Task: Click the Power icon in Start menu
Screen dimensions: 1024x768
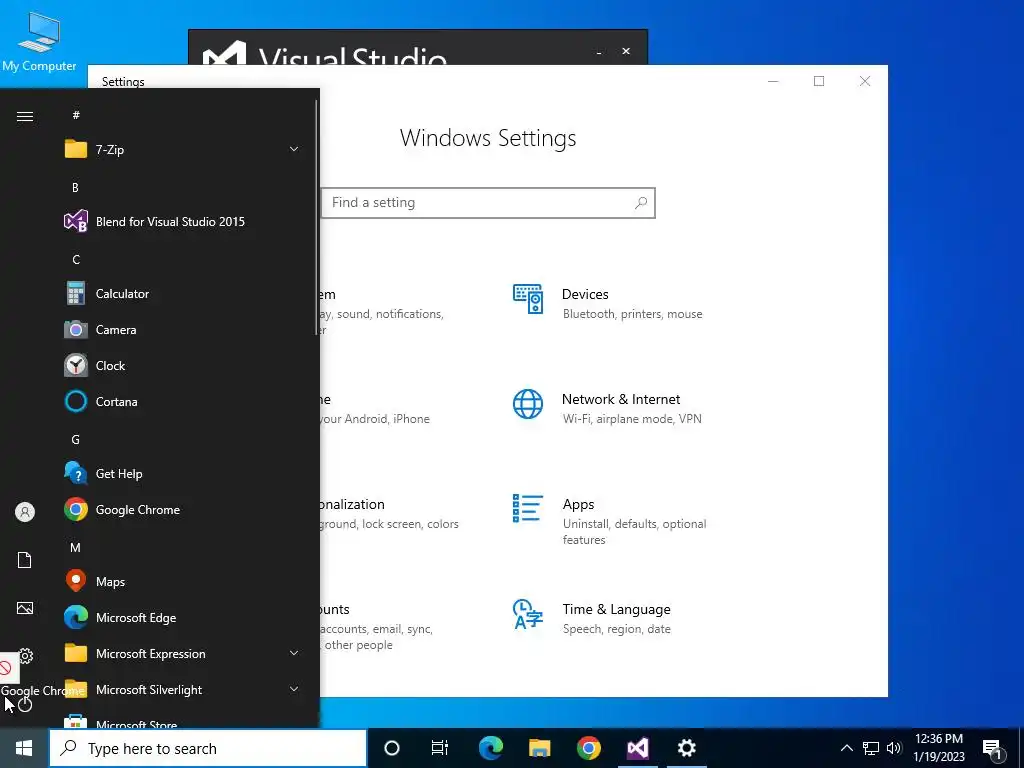Action: click(25, 704)
